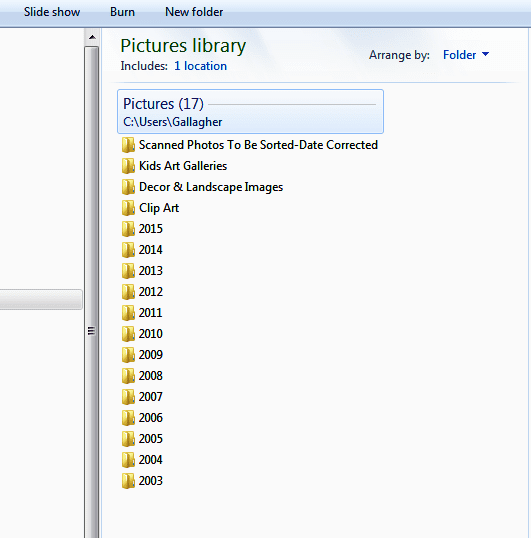The height and width of the screenshot is (538, 531).
Task: Click the dropdown arrow next to Folder
Action: [485, 54]
